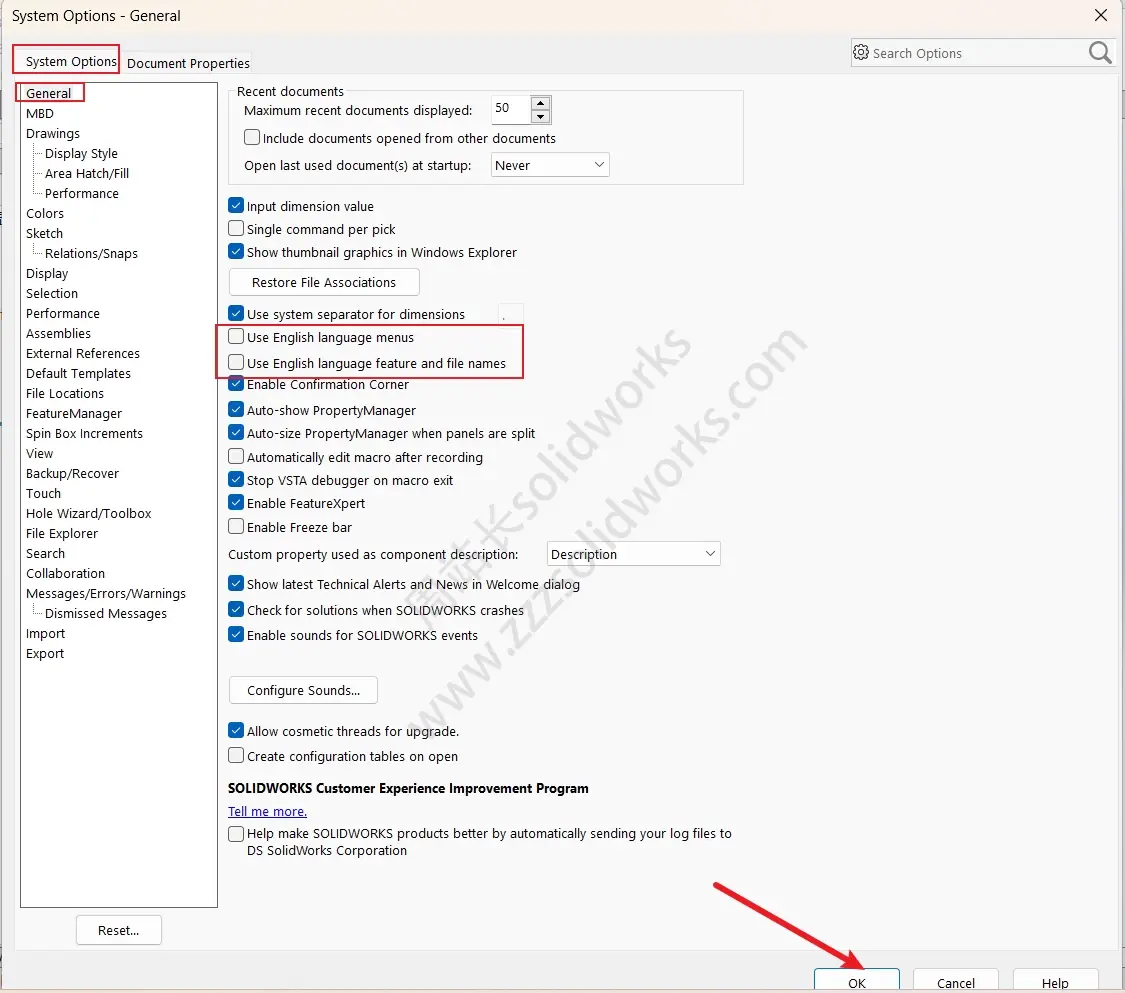Decrease maximum recent documents with down arrow

click(540, 115)
